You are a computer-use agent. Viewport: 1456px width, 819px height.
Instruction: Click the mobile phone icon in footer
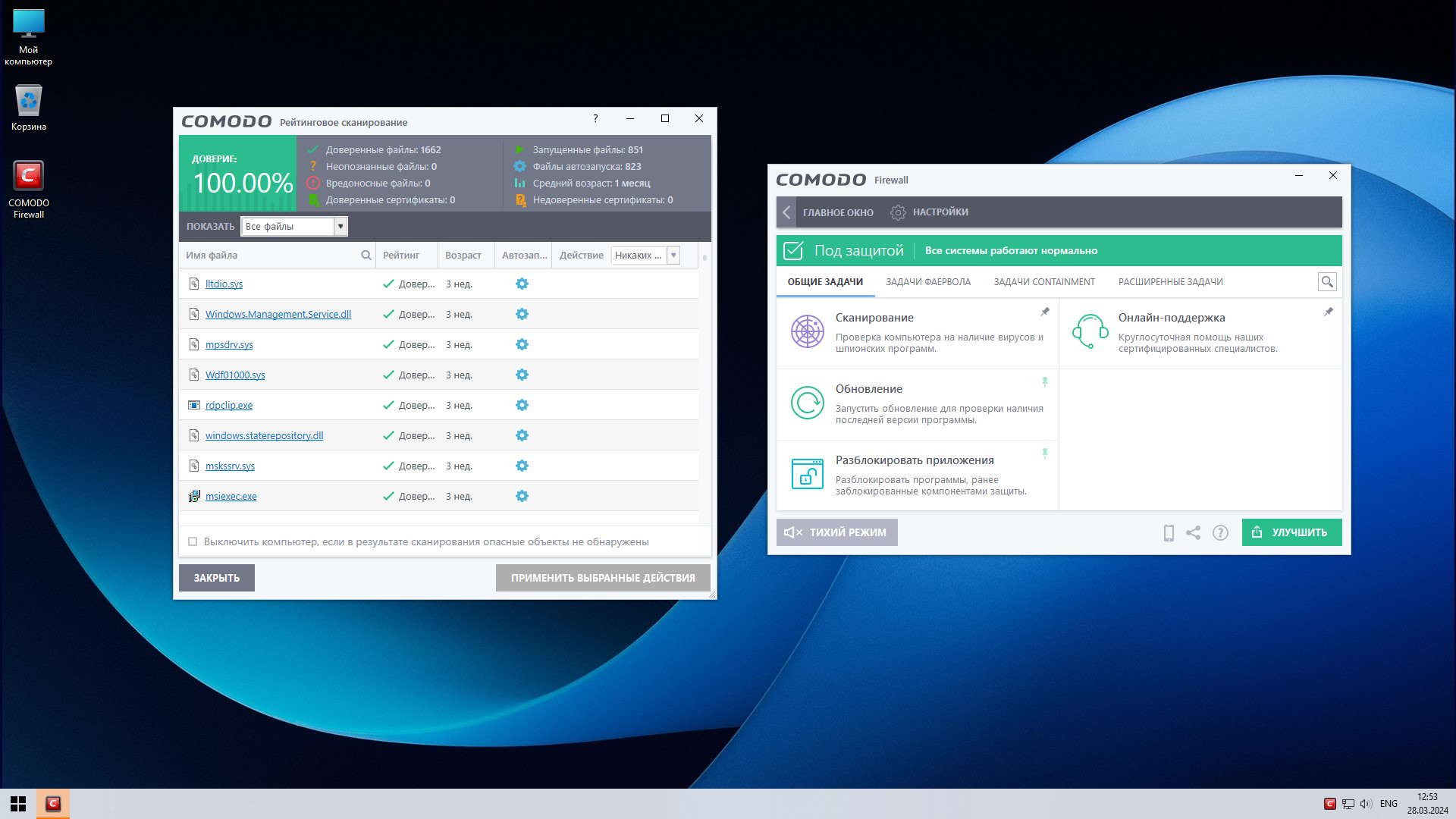pyautogui.click(x=1169, y=532)
